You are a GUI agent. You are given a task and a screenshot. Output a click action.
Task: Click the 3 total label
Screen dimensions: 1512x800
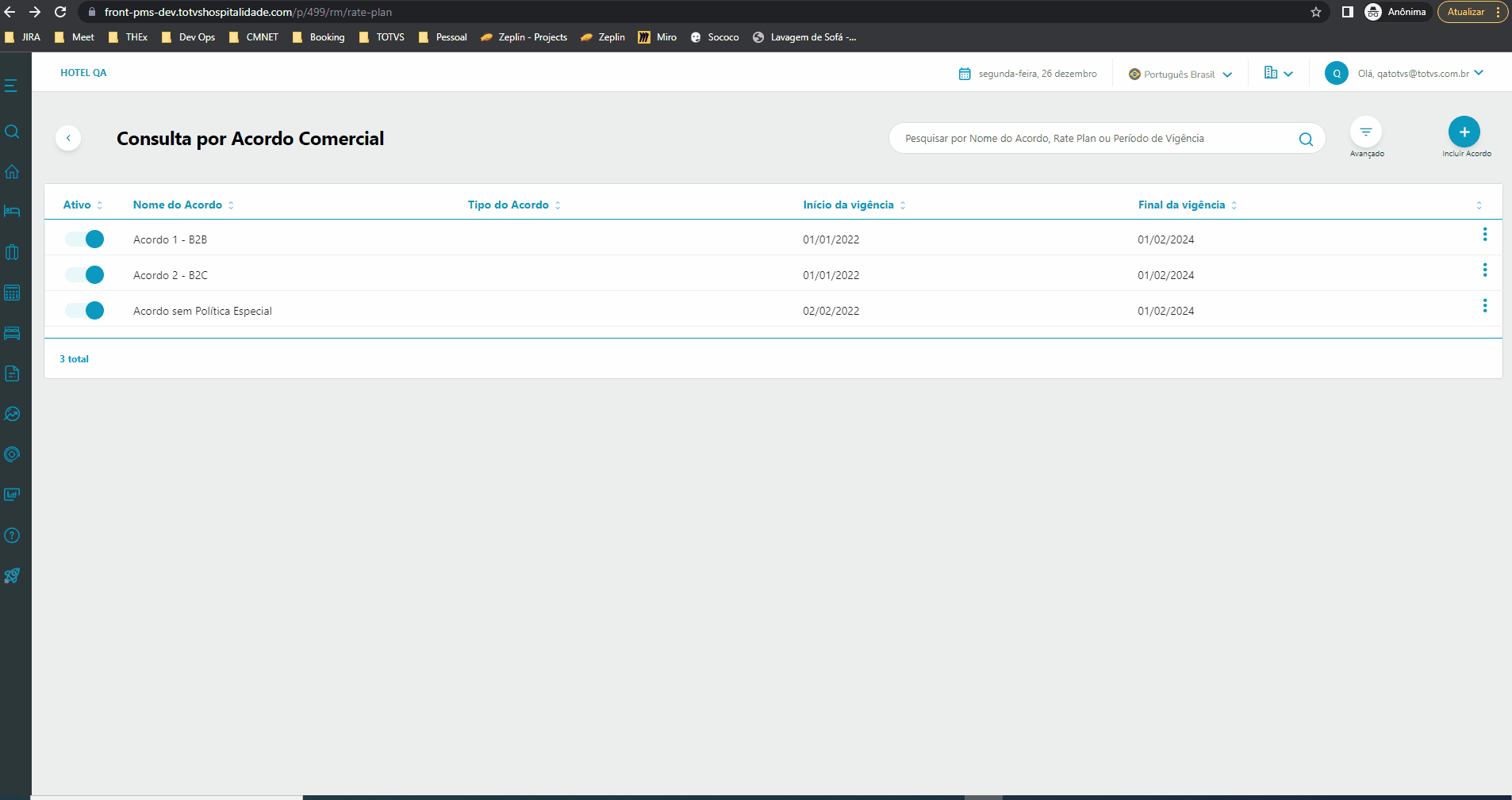74,359
